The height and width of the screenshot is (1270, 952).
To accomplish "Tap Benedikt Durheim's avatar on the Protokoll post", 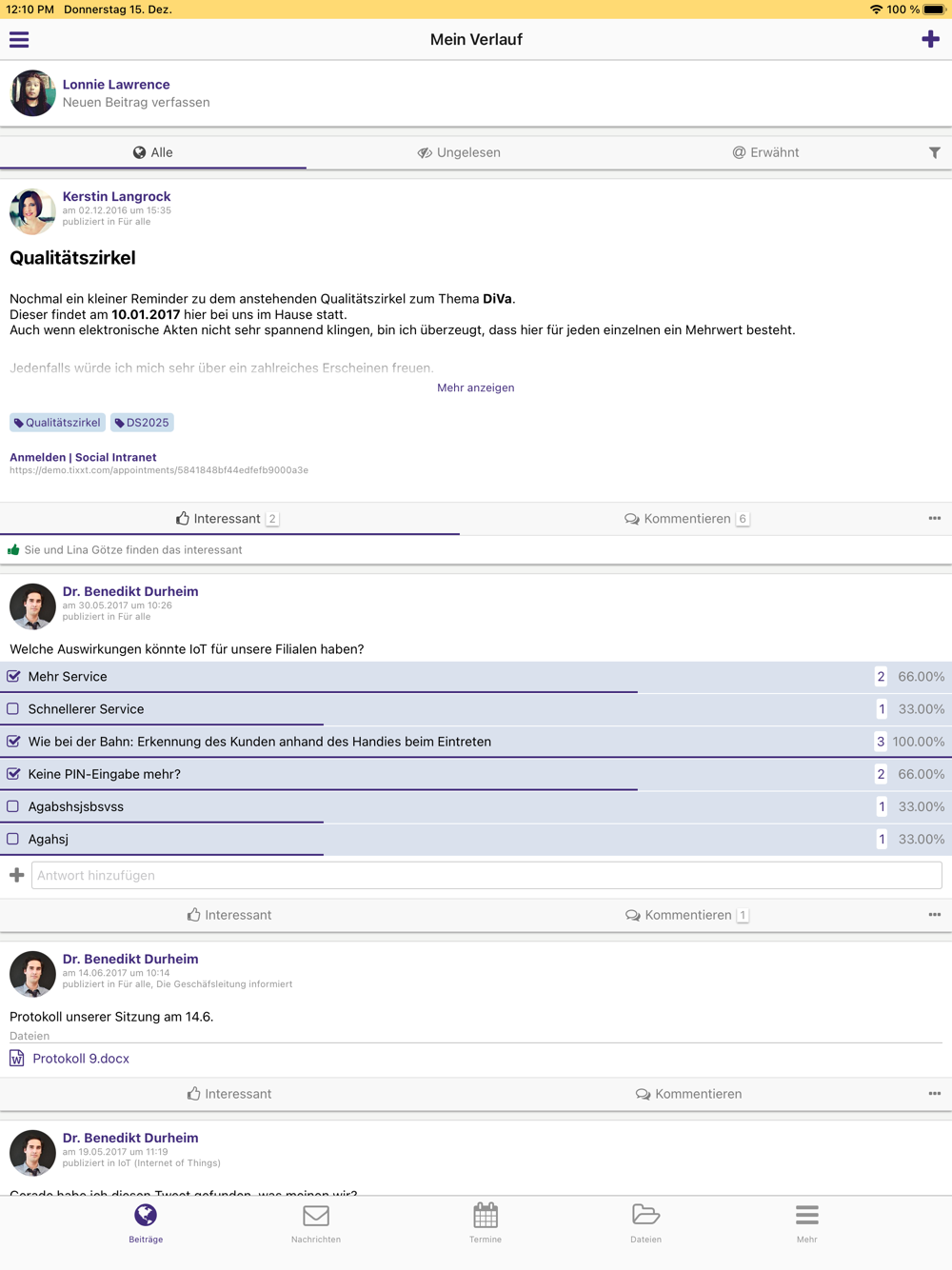I will (32, 974).
